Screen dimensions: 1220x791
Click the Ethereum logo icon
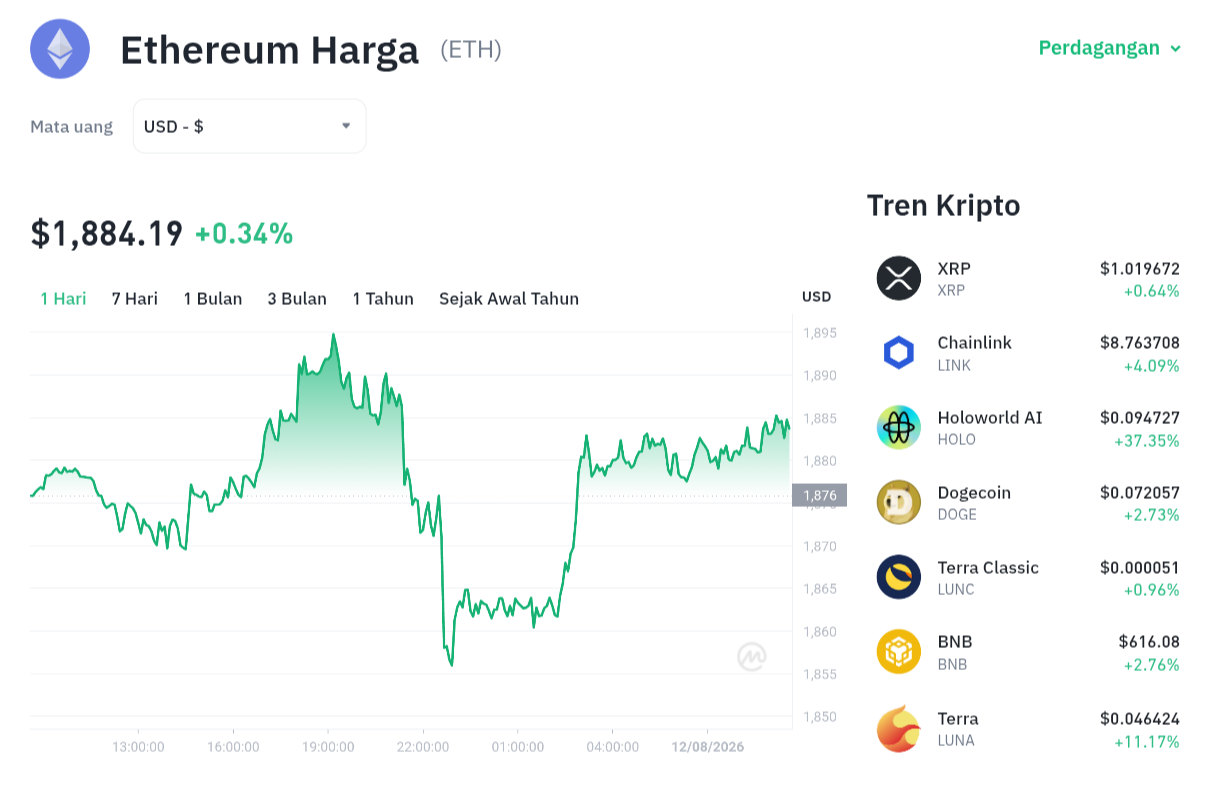click(x=60, y=48)
